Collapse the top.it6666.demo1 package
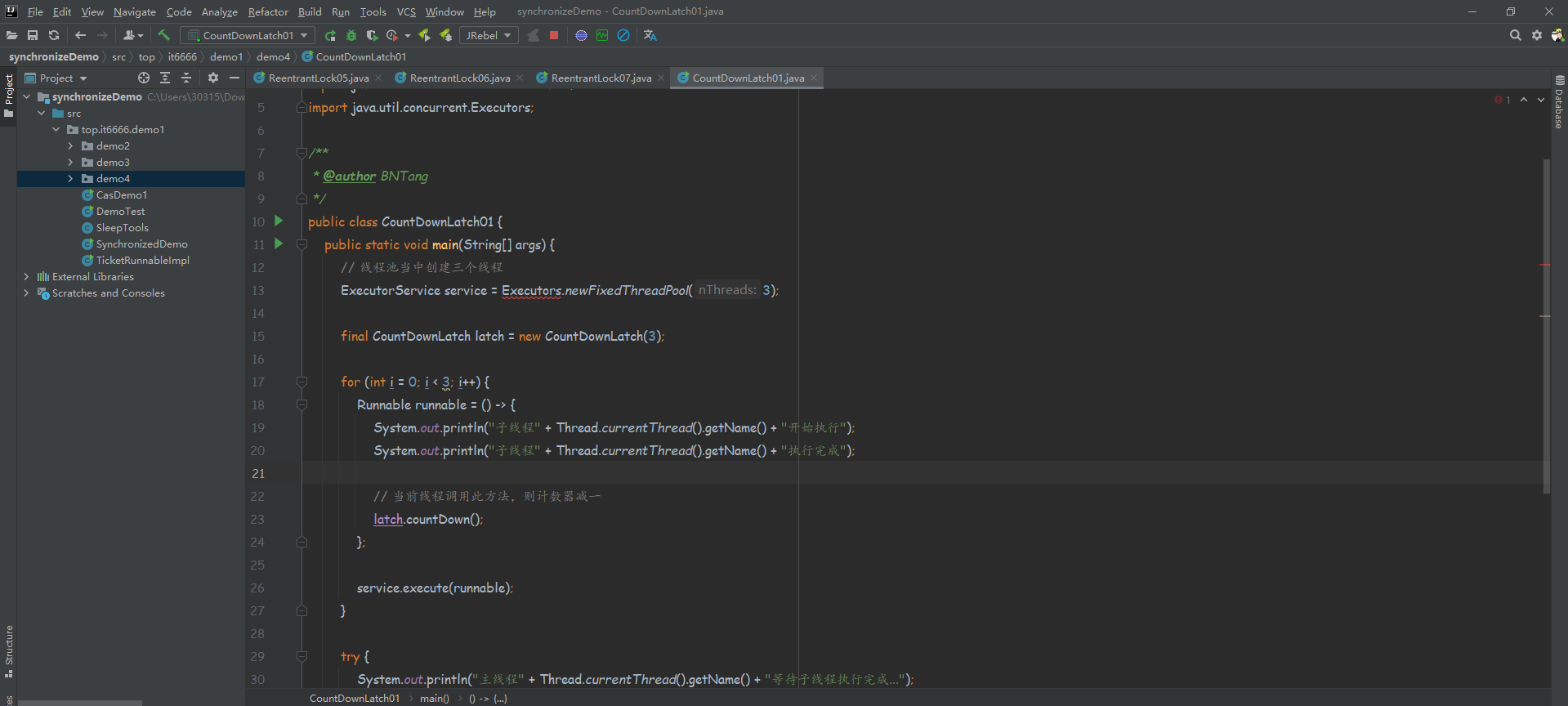The image size is (1568, 706). tap(56, 129)
